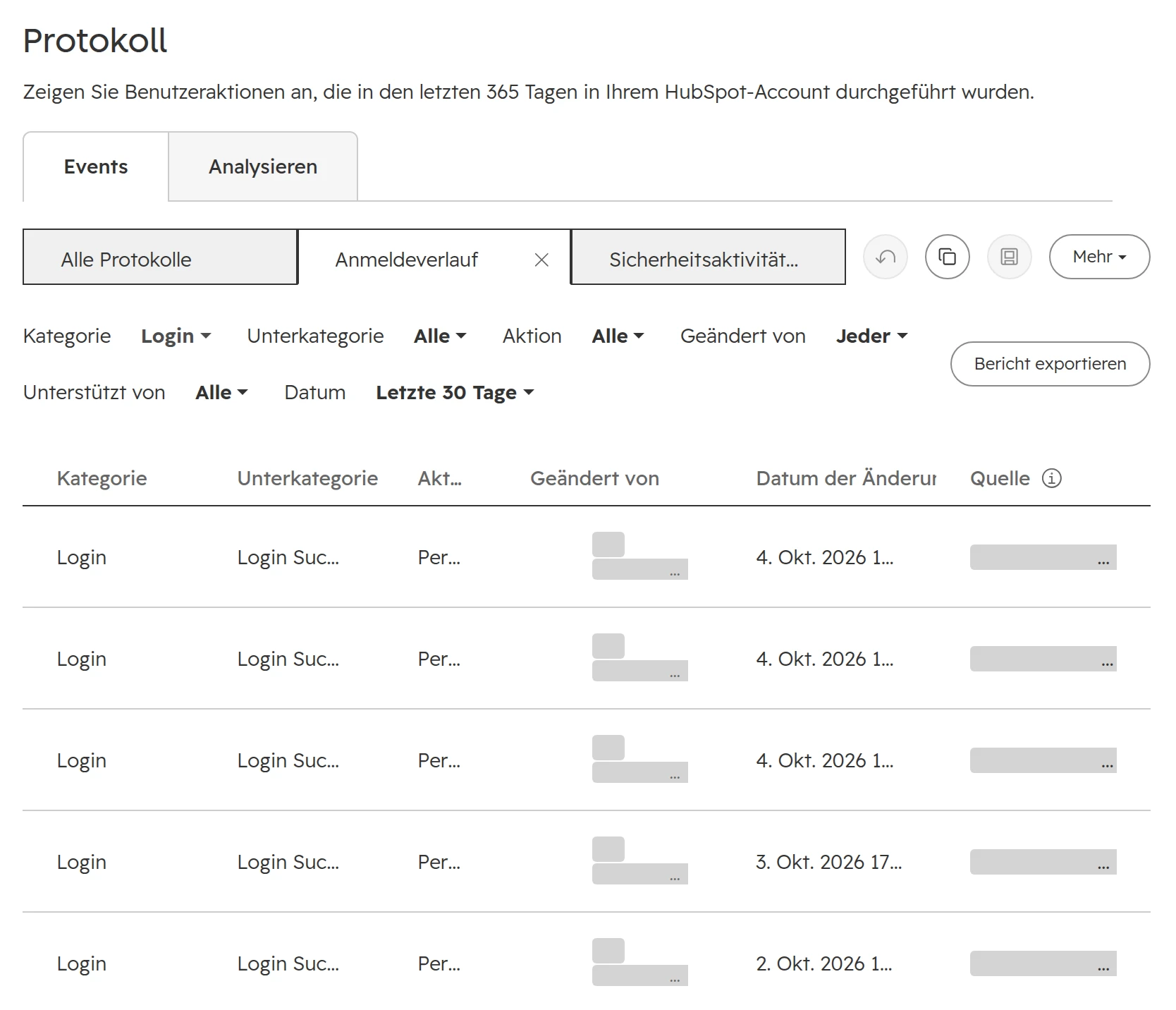This screenshot has width=1176, height=1010.
Task: Click Bericht exportieren button
Action: tap(1050, 364)
